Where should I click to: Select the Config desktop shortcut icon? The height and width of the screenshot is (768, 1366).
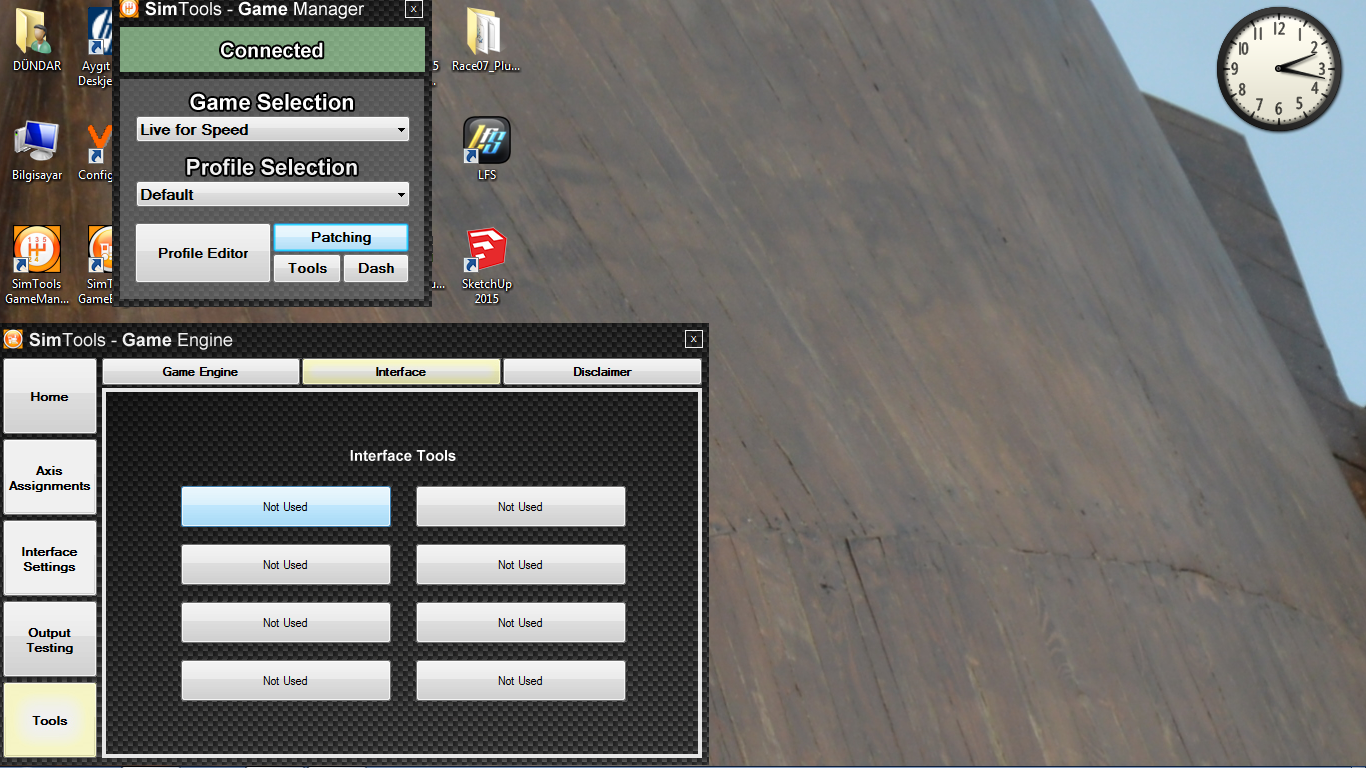[97, 150]
